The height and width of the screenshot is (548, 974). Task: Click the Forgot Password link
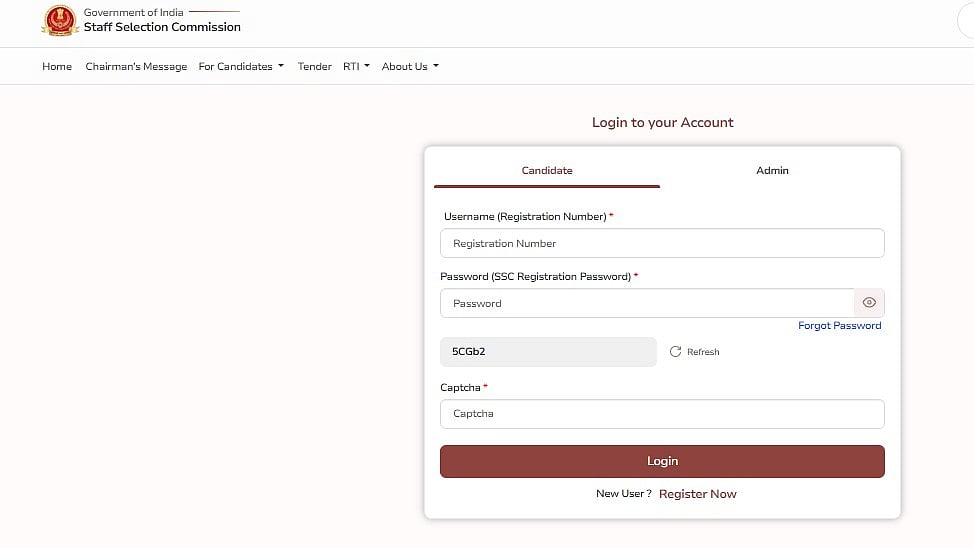point(839,326)
